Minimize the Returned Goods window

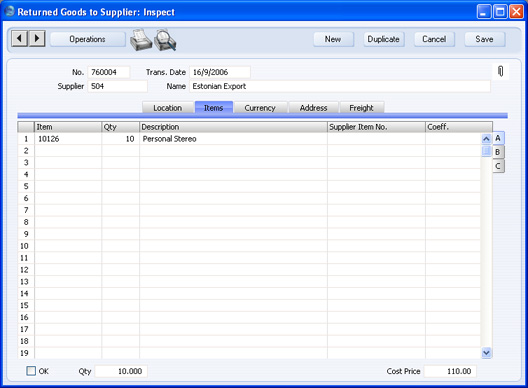[x=484, y=12]
